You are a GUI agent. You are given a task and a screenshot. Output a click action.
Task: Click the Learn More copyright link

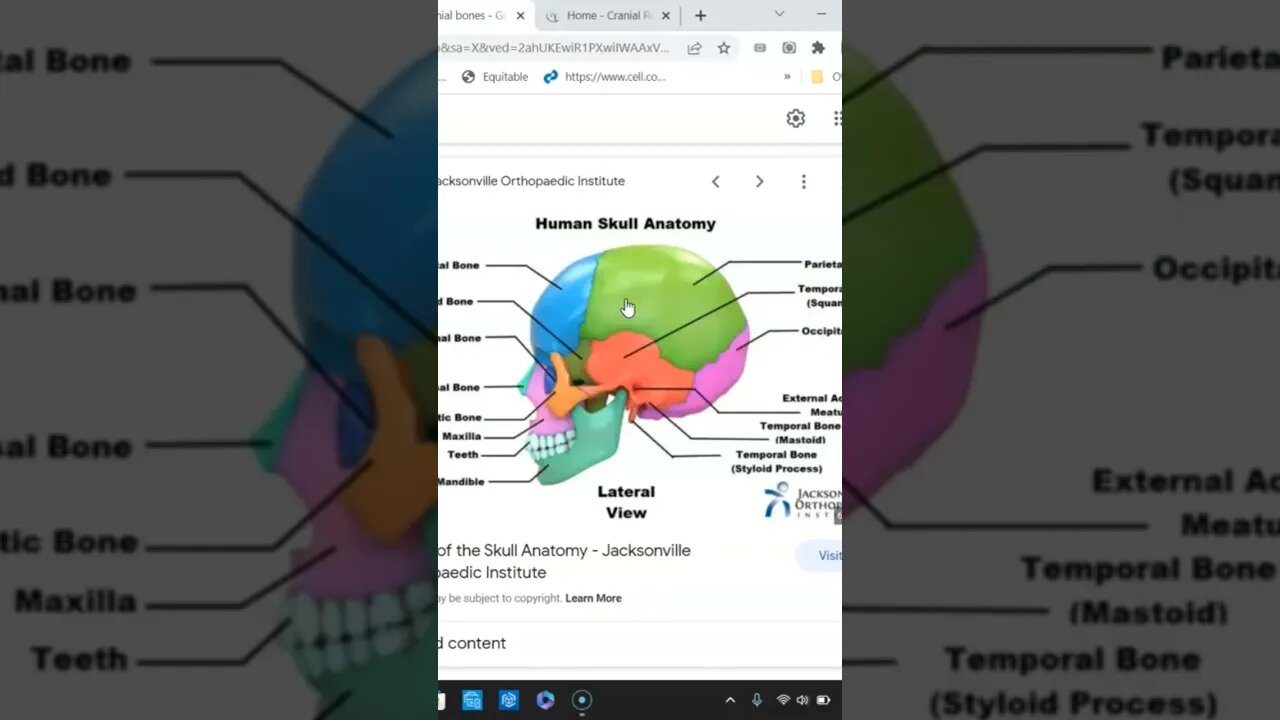(x=593, y=598)
